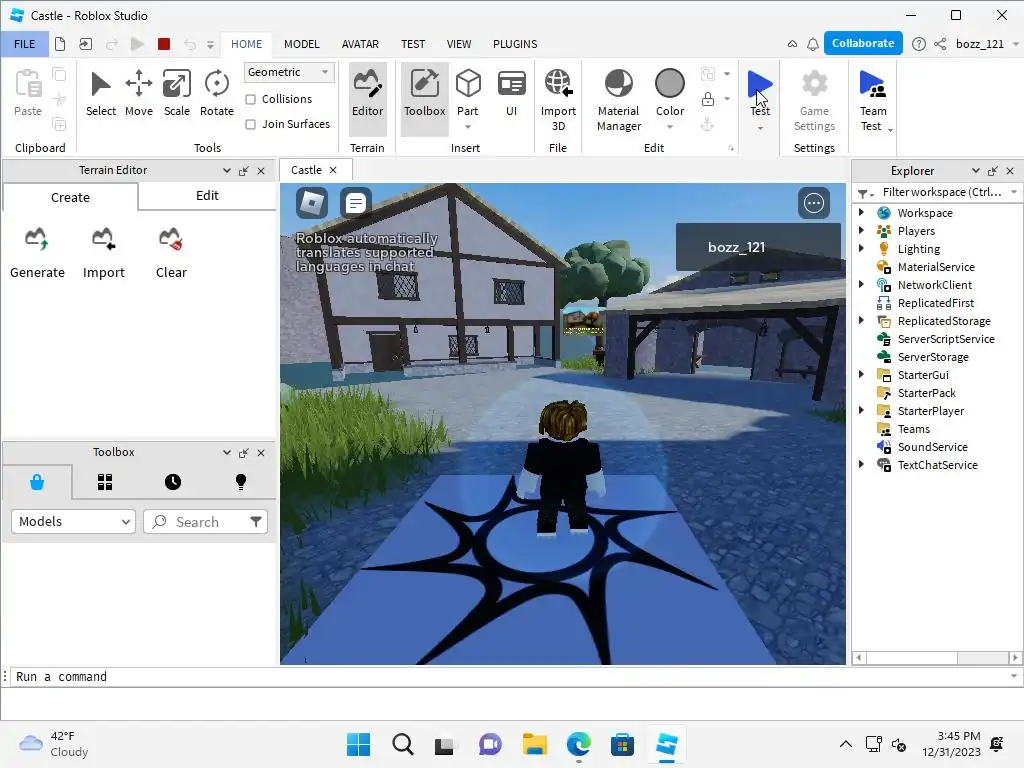This screenshot has height=768, width=1024.
Task: Start a Team Test session
Action: point(873,100)
